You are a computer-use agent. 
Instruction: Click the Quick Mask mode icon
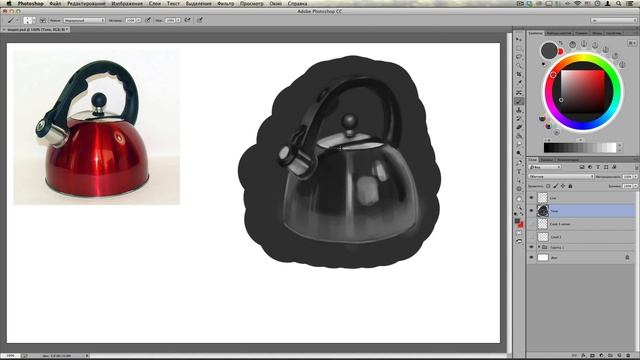click(519, 233)
